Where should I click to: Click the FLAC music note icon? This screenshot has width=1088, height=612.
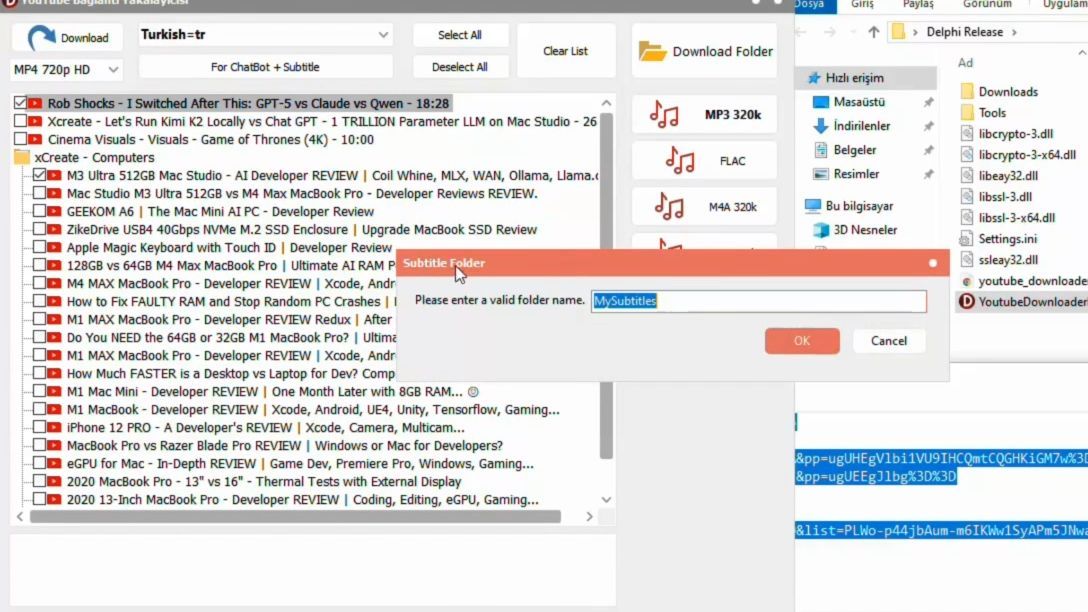point(679,161)
